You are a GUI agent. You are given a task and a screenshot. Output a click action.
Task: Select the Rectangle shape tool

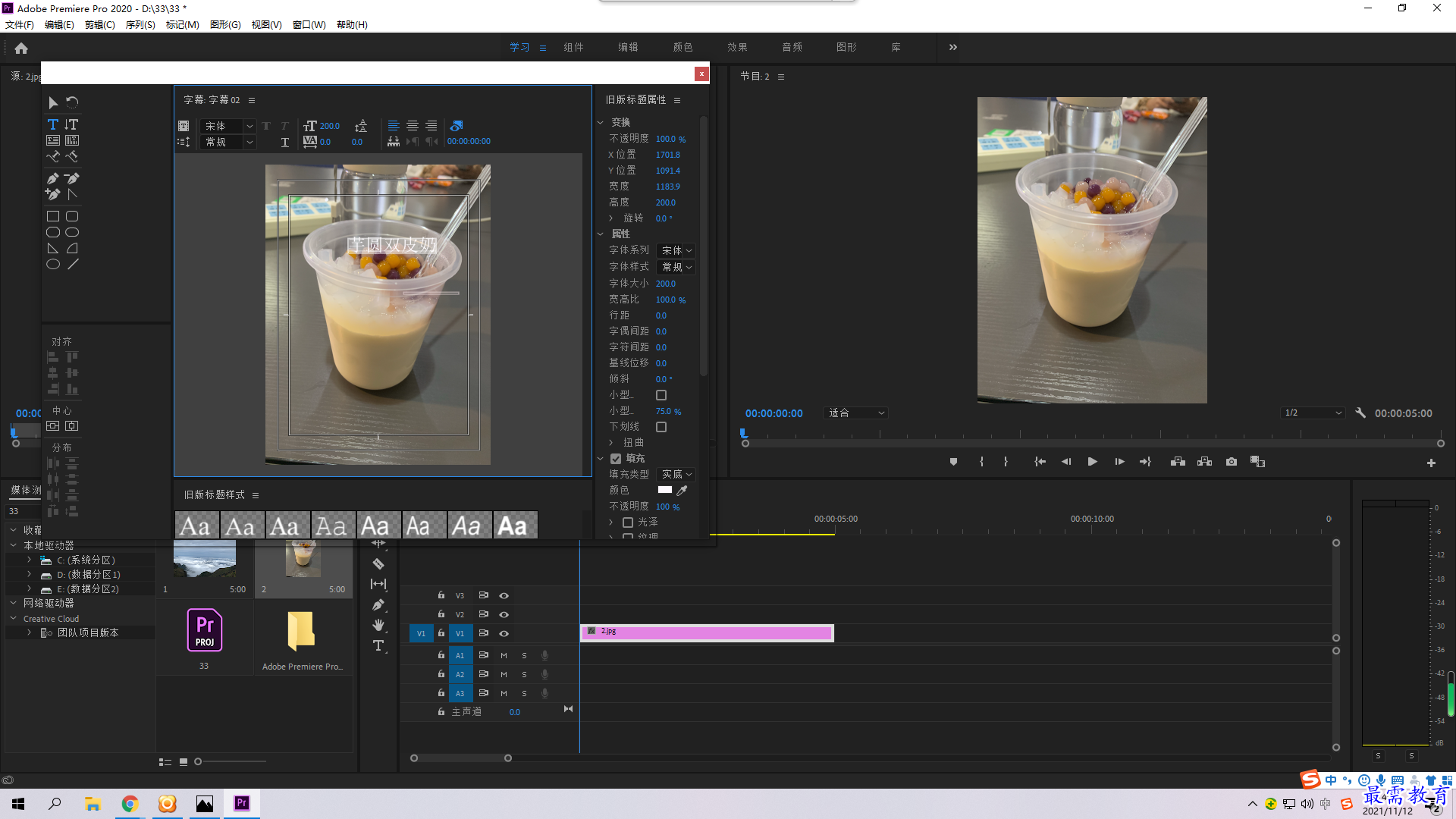[x=53, y=216]
